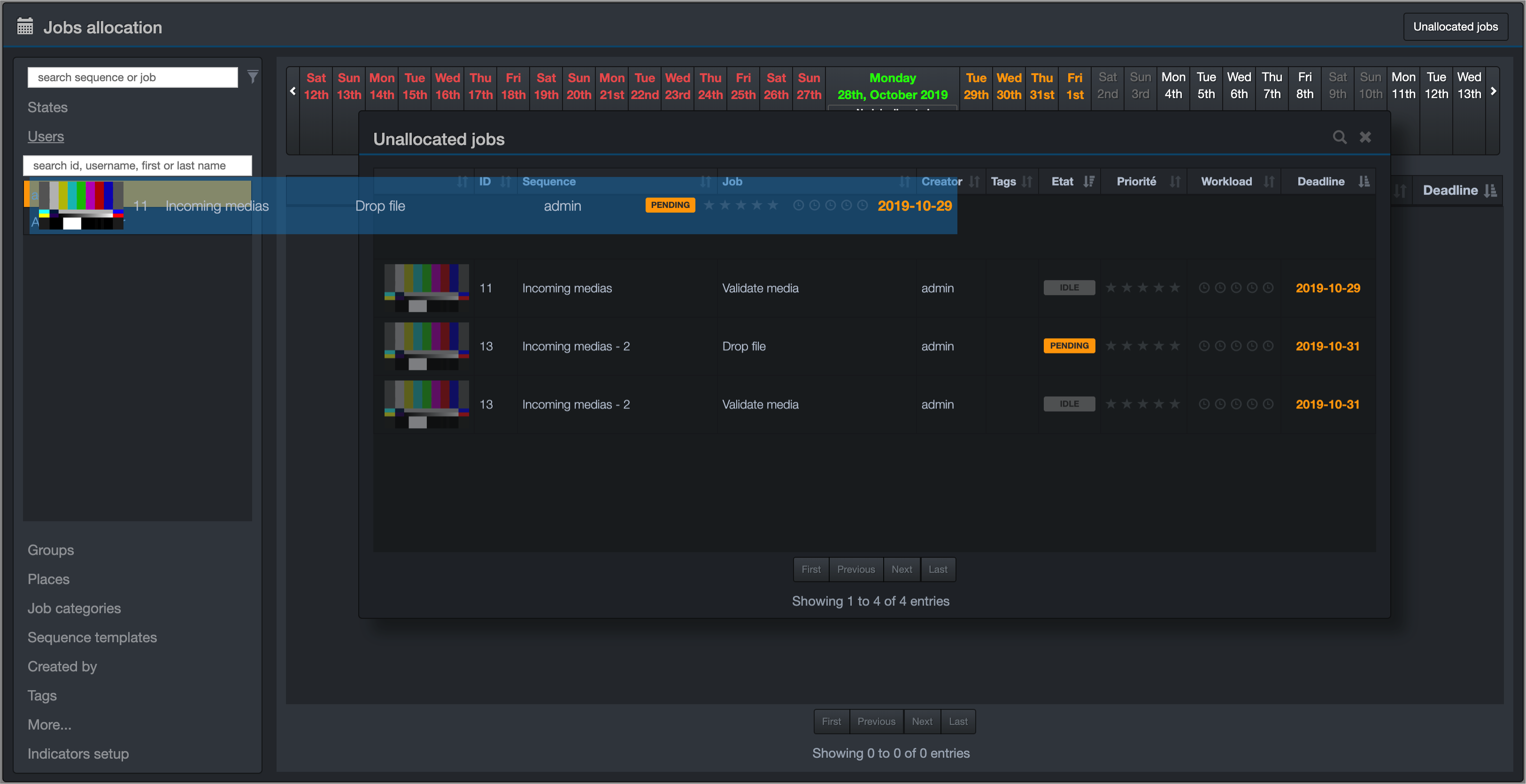Click Next in bottom main pagination

922,721
